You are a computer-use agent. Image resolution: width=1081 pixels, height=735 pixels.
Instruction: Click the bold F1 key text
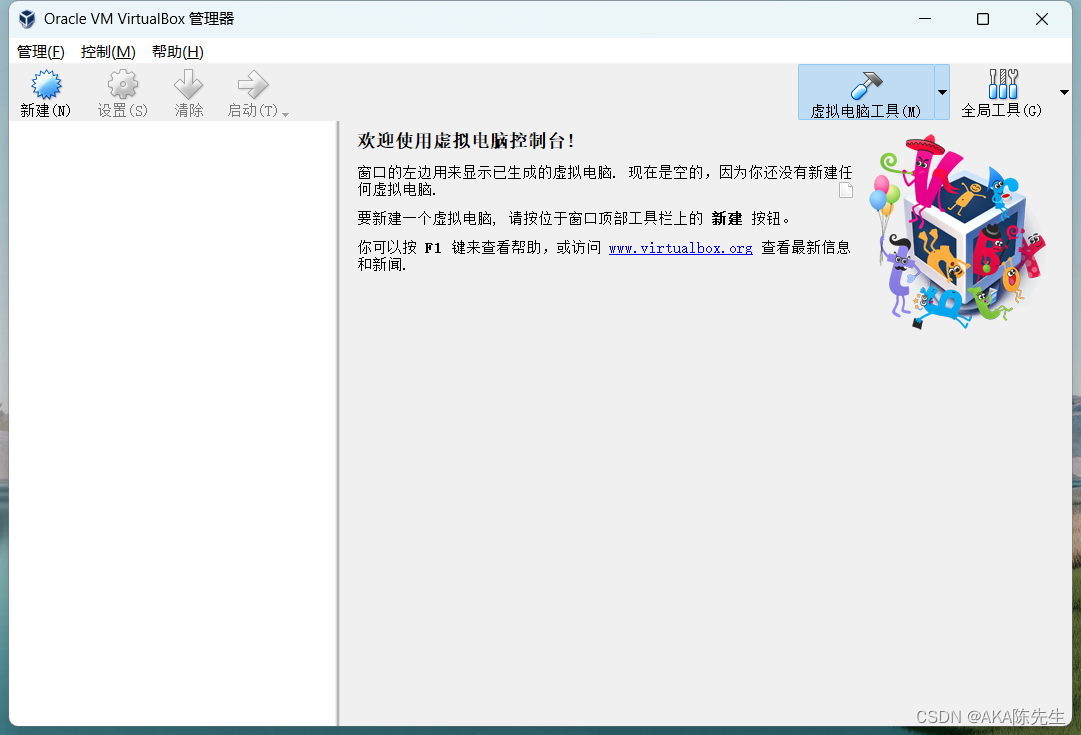click(433, 248)
